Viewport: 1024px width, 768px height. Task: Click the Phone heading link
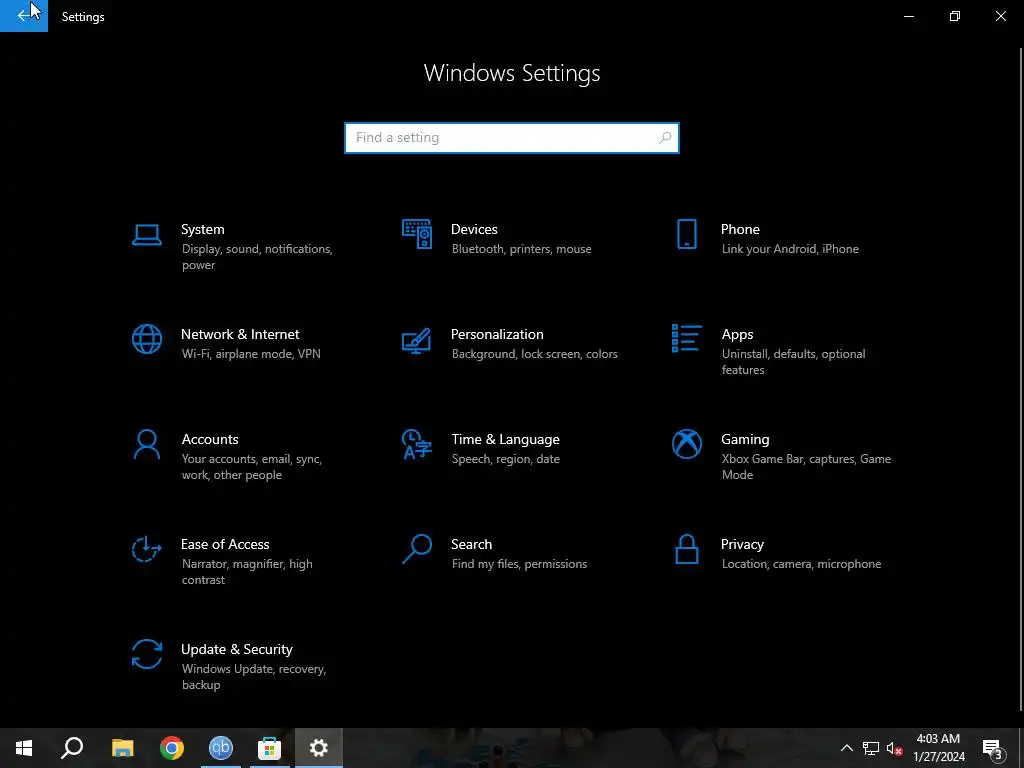click(x=740, y=229)
